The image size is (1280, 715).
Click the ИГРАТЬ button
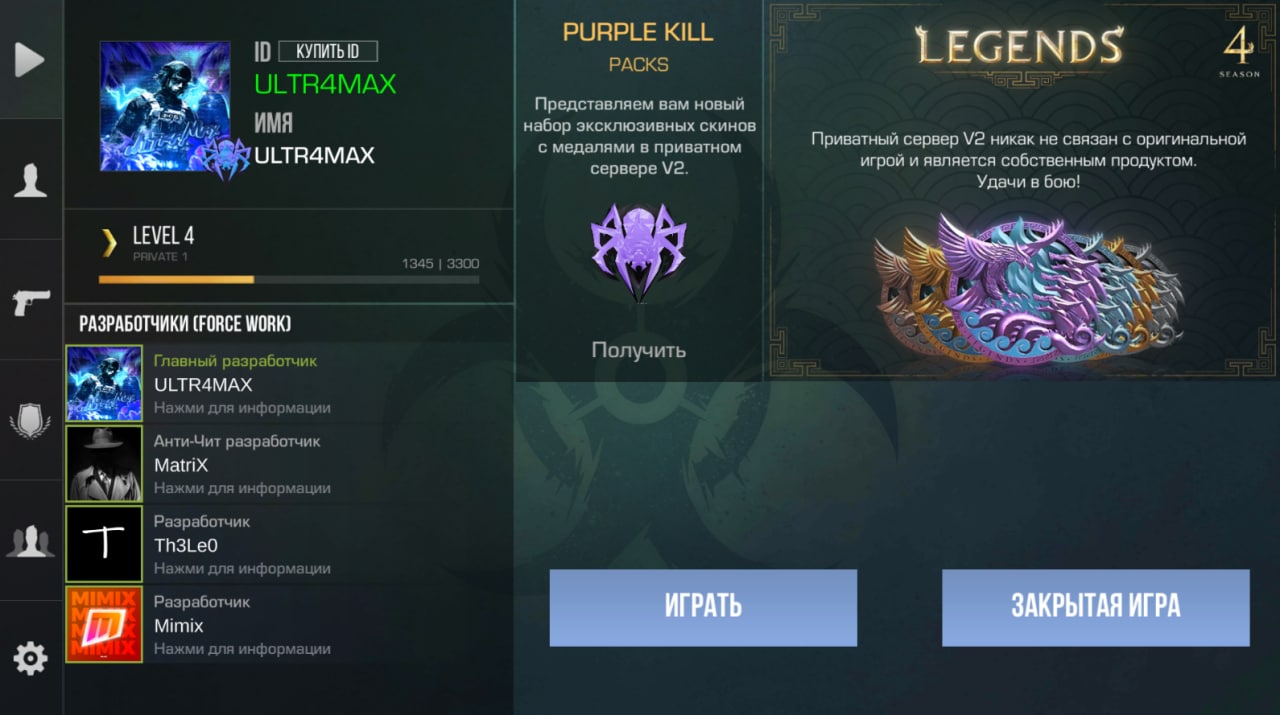coord(703,607)
